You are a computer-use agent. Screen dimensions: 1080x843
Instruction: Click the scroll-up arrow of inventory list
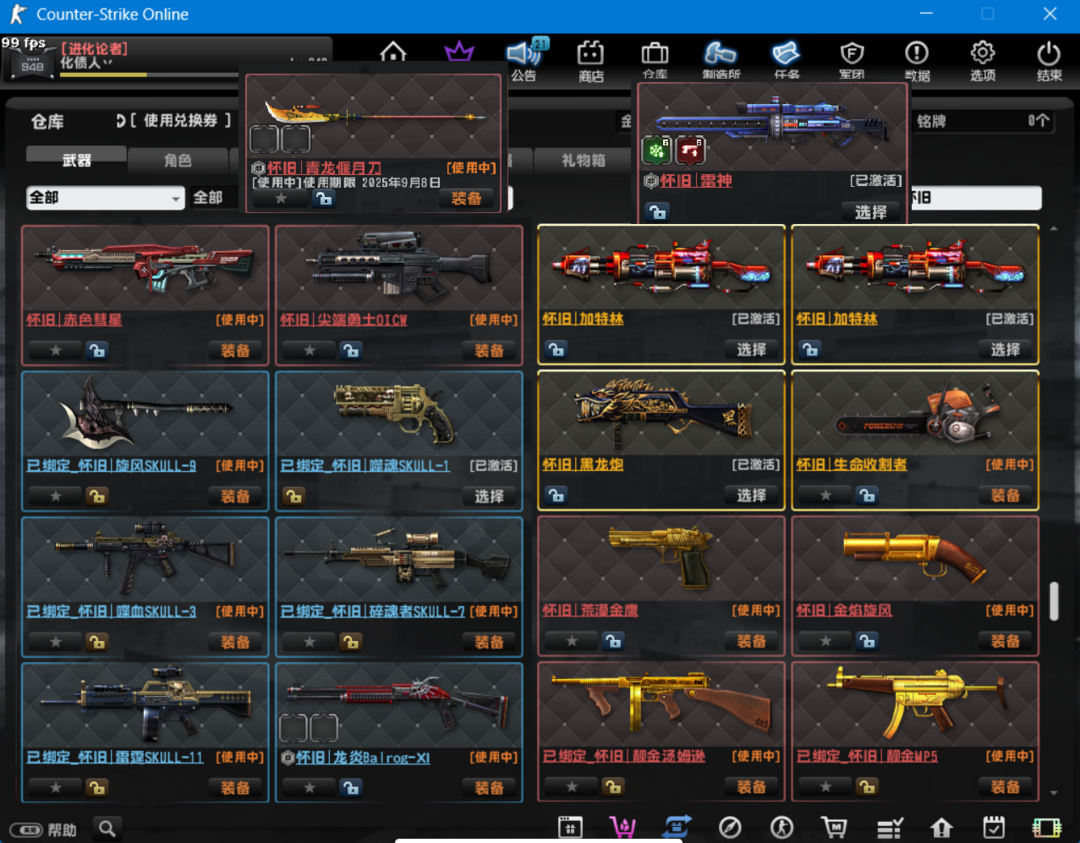(x=1054, y=229)
